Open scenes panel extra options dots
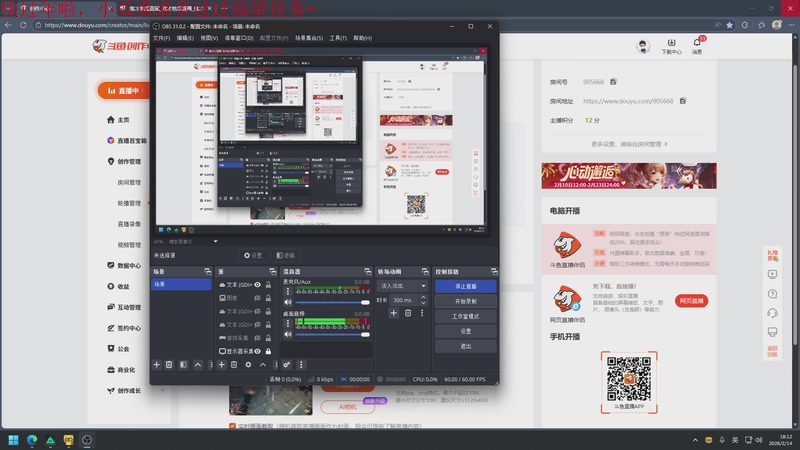Viewport: 800px width, 450px height. click(x=211, y=365)
